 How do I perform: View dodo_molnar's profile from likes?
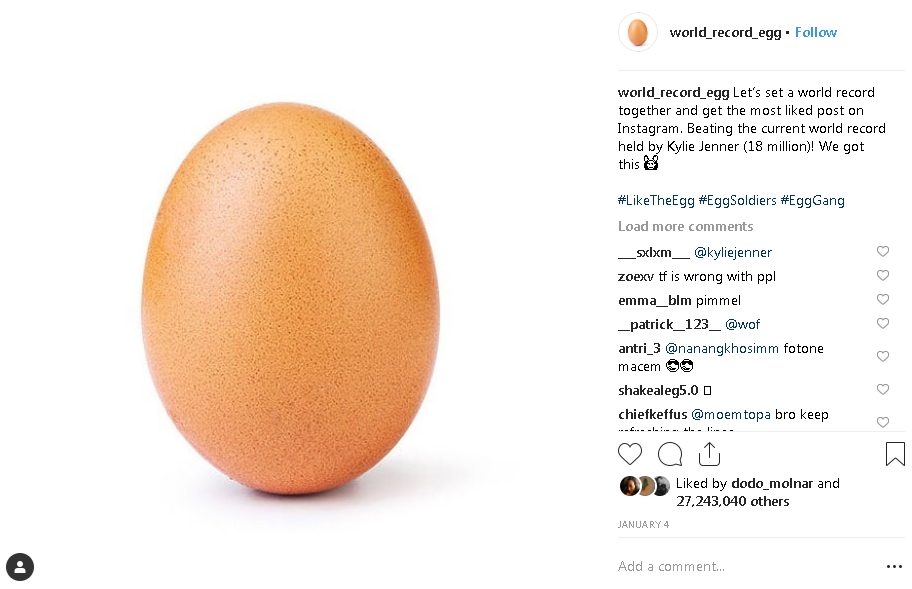[772, 483]
